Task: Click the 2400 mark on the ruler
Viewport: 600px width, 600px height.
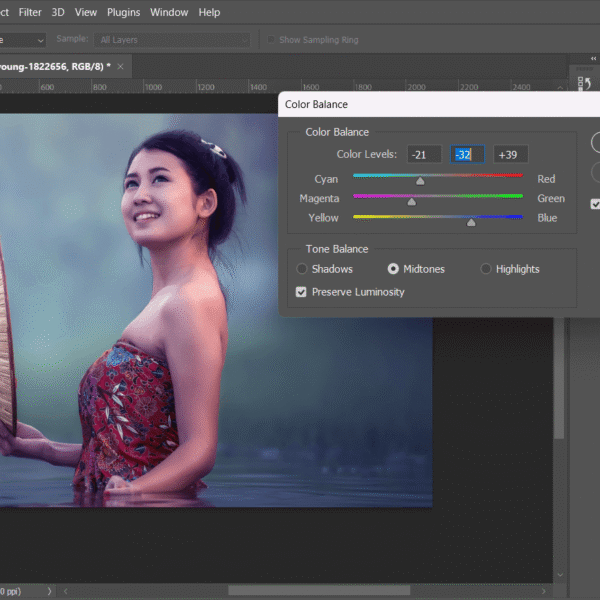Action: coord(522,87)
